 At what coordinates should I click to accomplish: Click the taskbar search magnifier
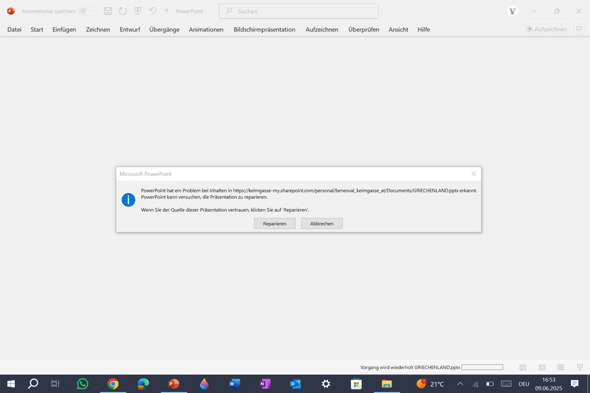coord(33,384)
